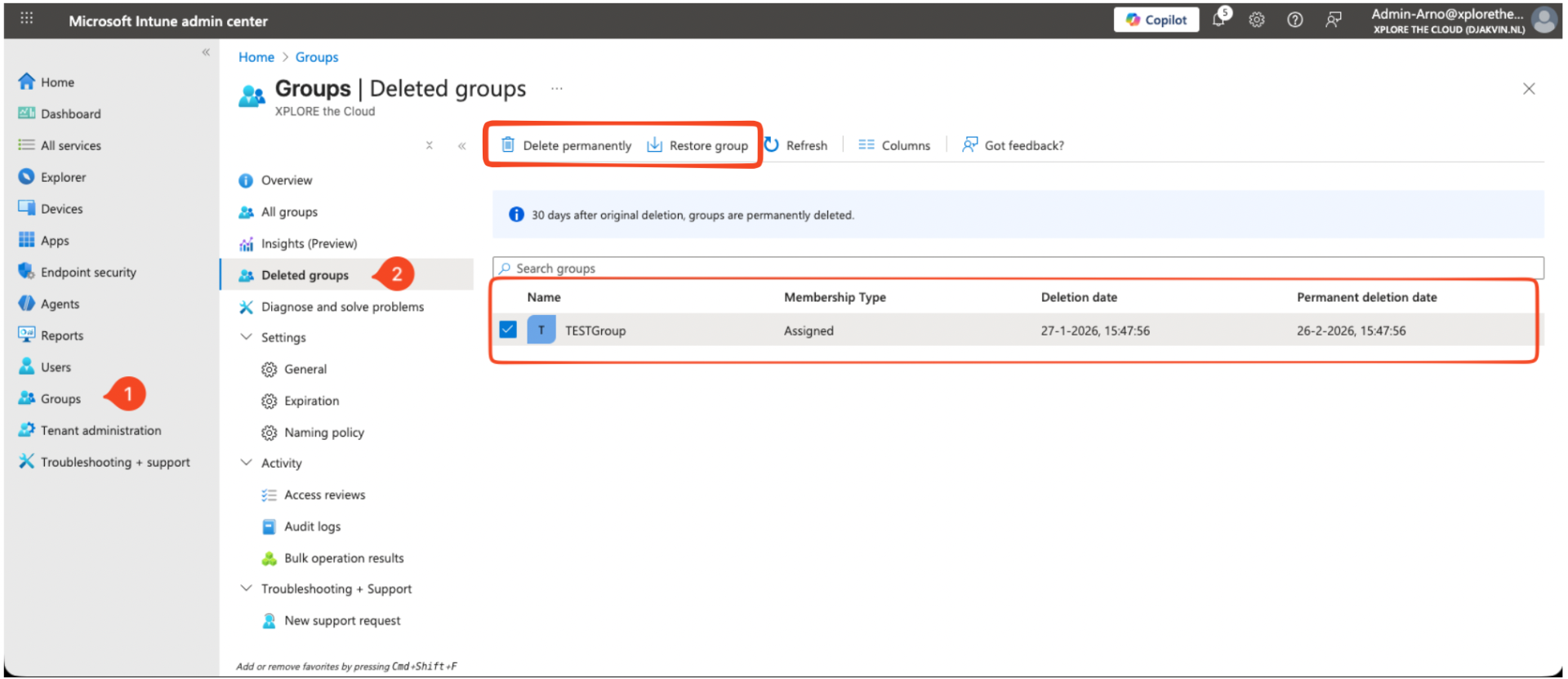Click the Delete permanently trash icon
This screenshot has height=679, width=1568.
coord(508,144)
